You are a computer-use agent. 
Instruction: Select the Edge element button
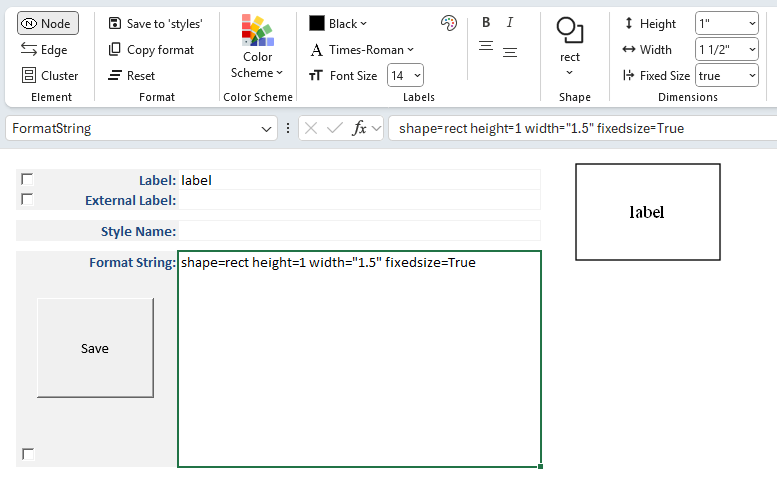(x=45, y=49)
